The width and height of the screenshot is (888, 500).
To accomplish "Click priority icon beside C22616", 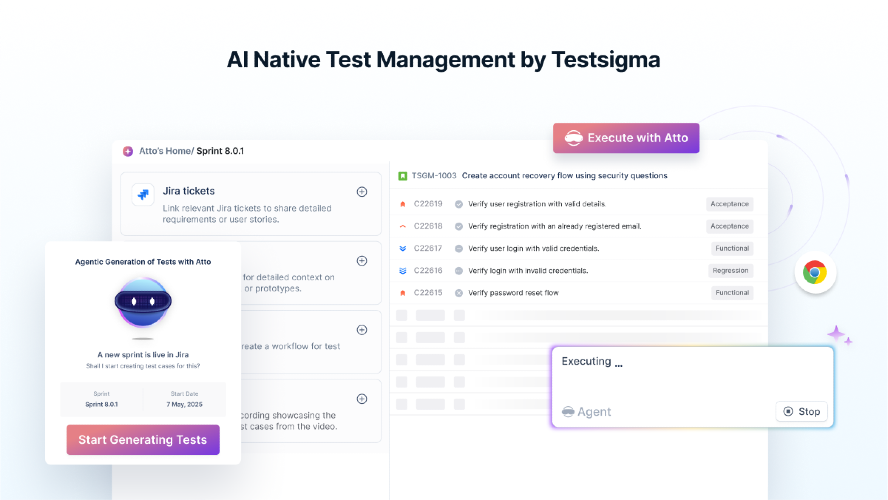I will (402, 270).
